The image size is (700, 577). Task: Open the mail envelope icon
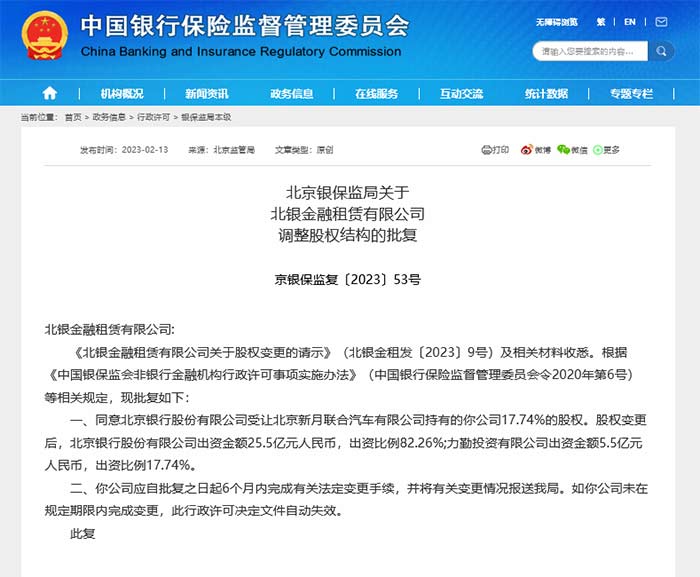(661, 22)
